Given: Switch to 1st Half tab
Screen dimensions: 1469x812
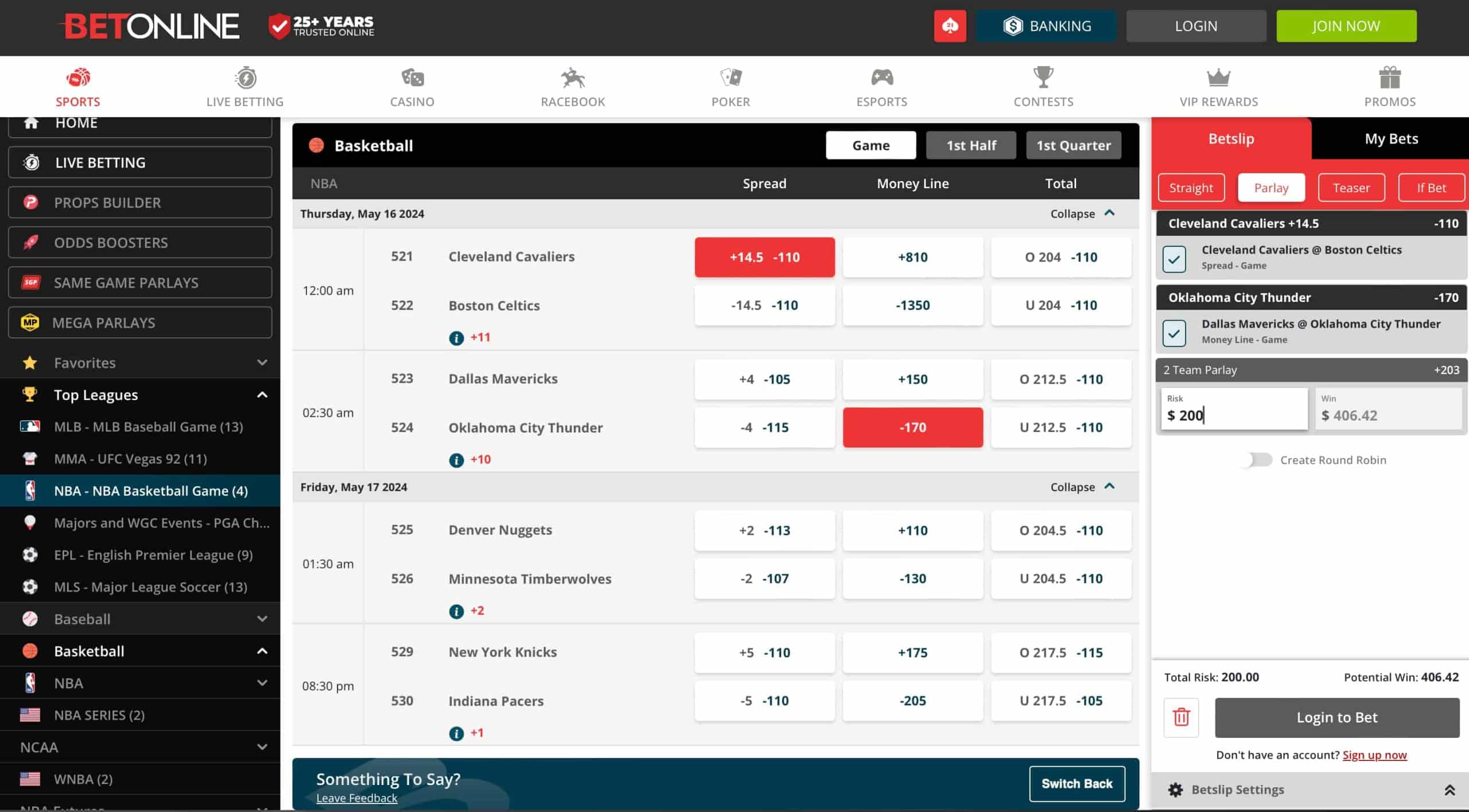Looking at the screenshot, I should [x=971, y=145].
